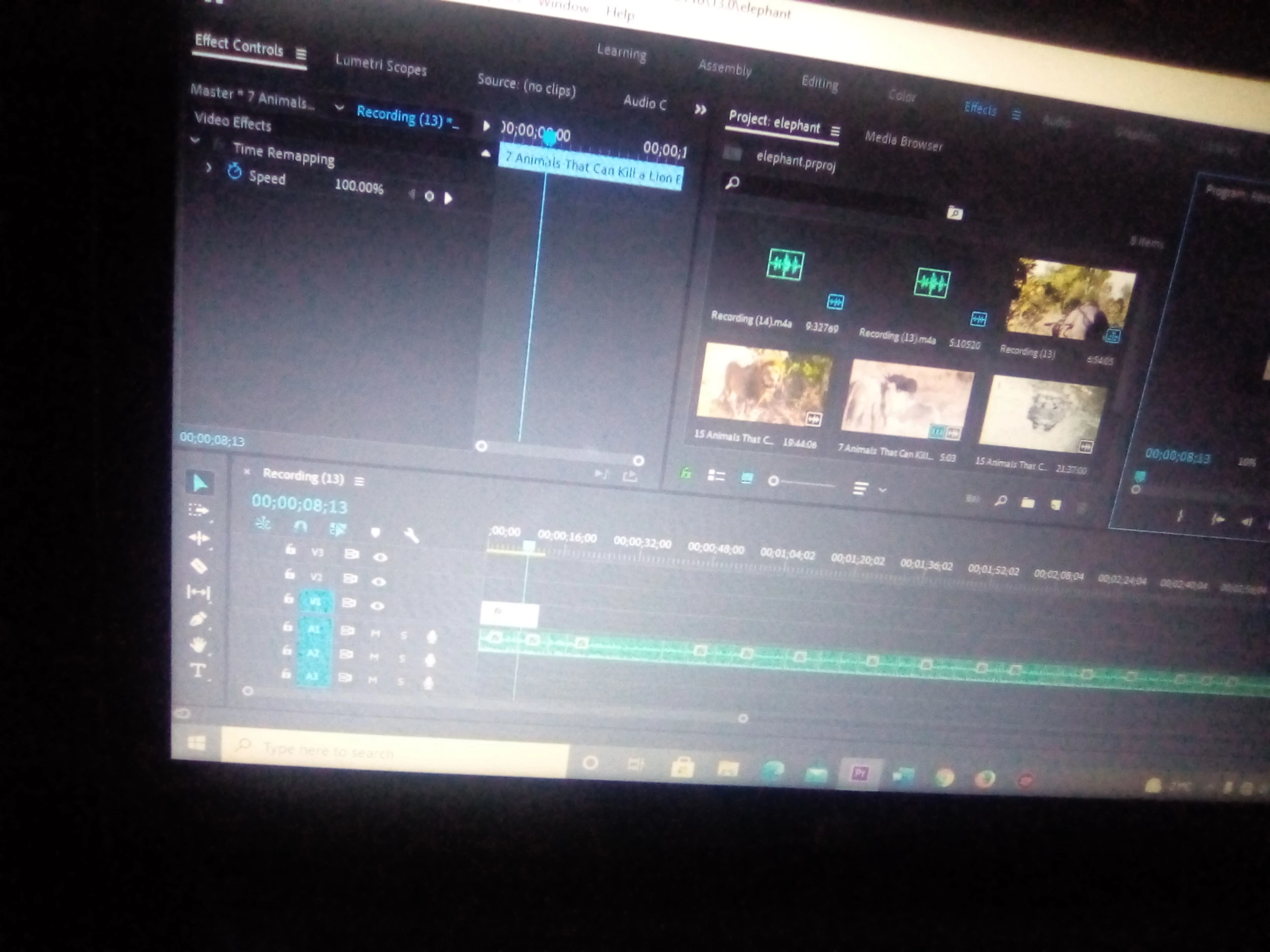Add a Speed keyframe
Viewport: 1270px width, 952px height.
[x=429, y=196]
